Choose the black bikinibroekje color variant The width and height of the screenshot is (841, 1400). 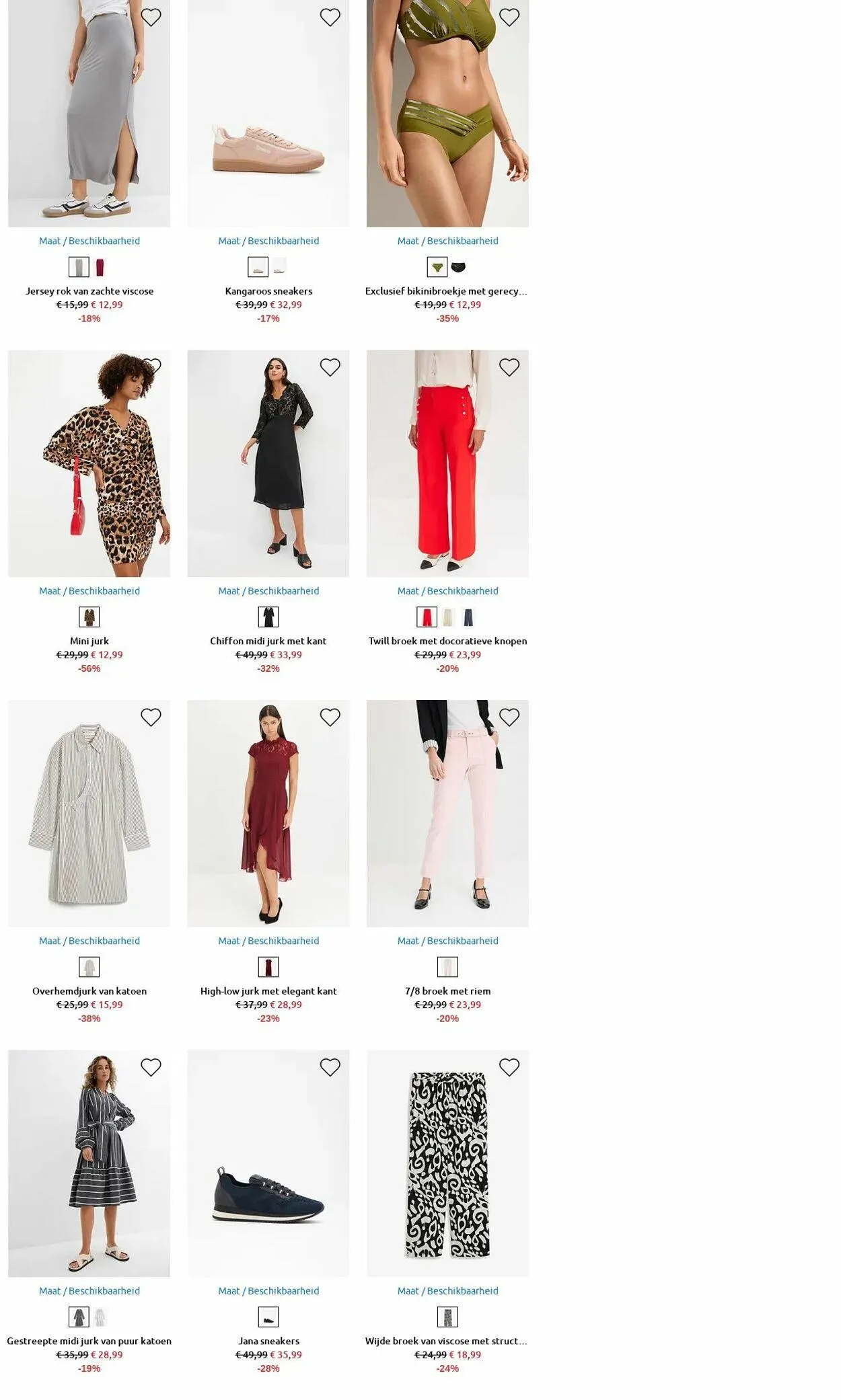pyautogui.click(x=458, y=268)
